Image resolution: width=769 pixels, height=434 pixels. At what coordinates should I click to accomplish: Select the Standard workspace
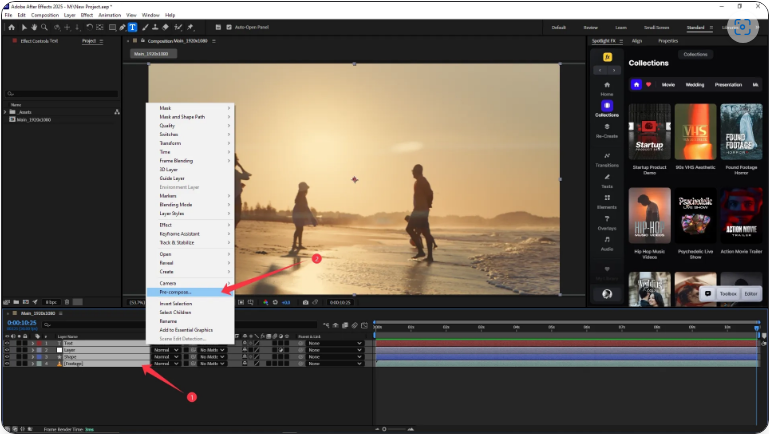695,27
